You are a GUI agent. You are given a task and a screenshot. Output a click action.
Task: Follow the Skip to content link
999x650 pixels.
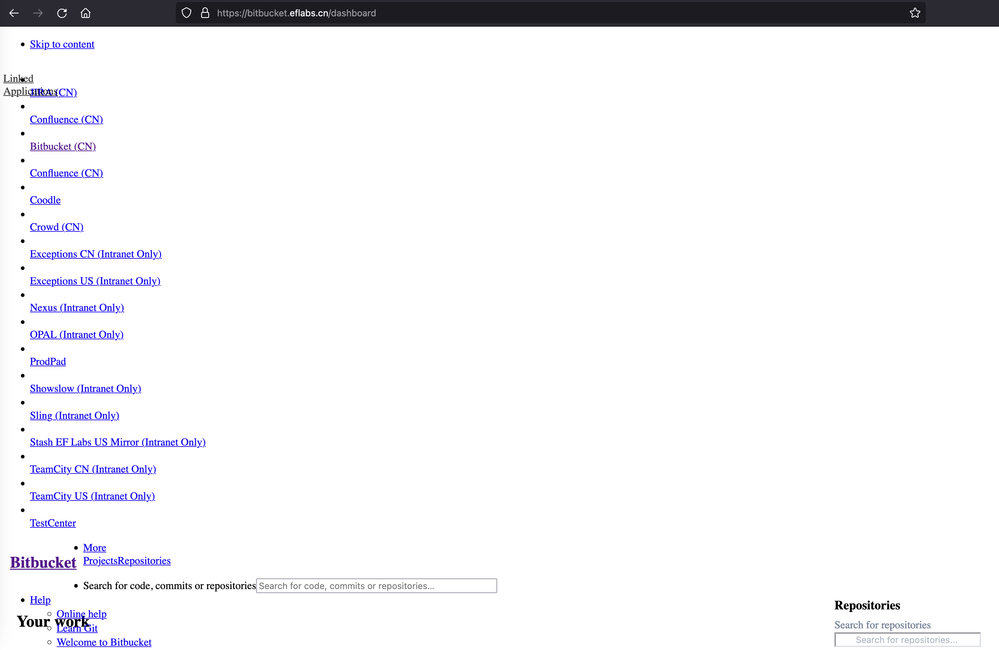[62, 44]
